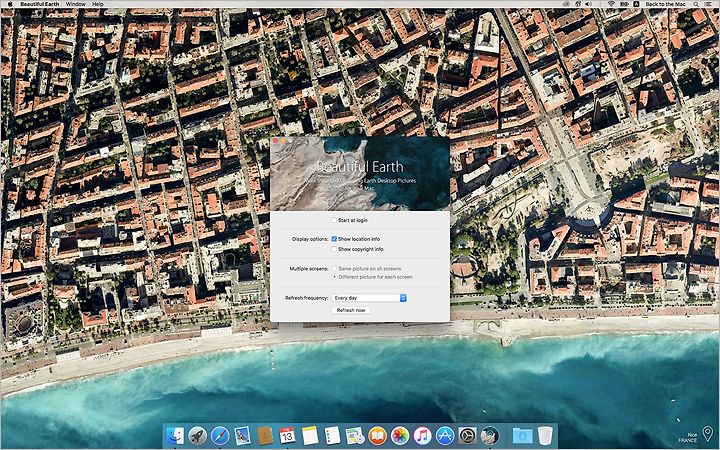
Task: Open Contacts book icon in dock
Action: click(x=265, y=435)
